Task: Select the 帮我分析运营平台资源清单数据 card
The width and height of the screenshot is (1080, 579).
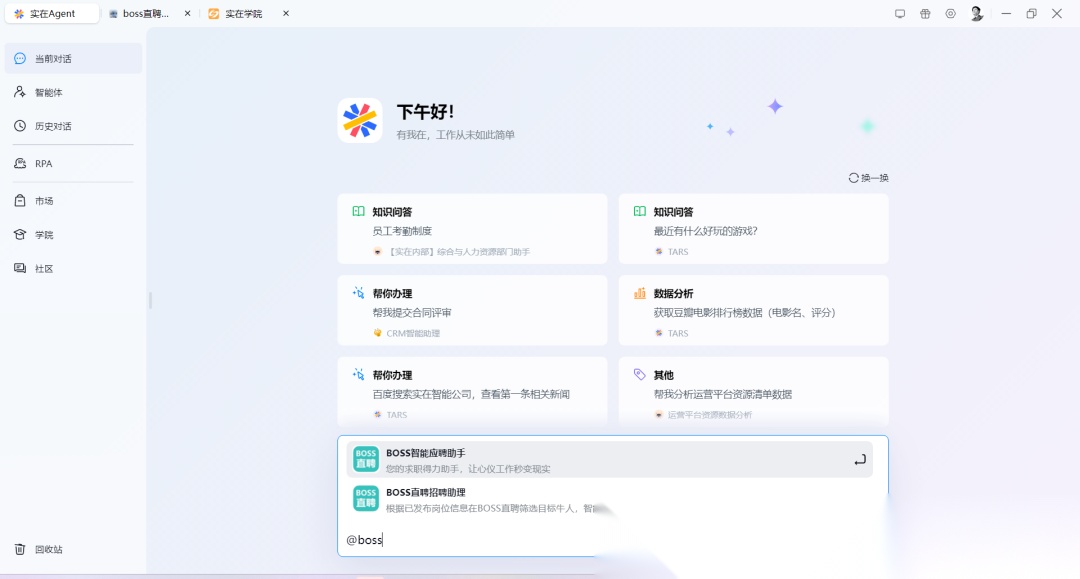Action: 754,391
